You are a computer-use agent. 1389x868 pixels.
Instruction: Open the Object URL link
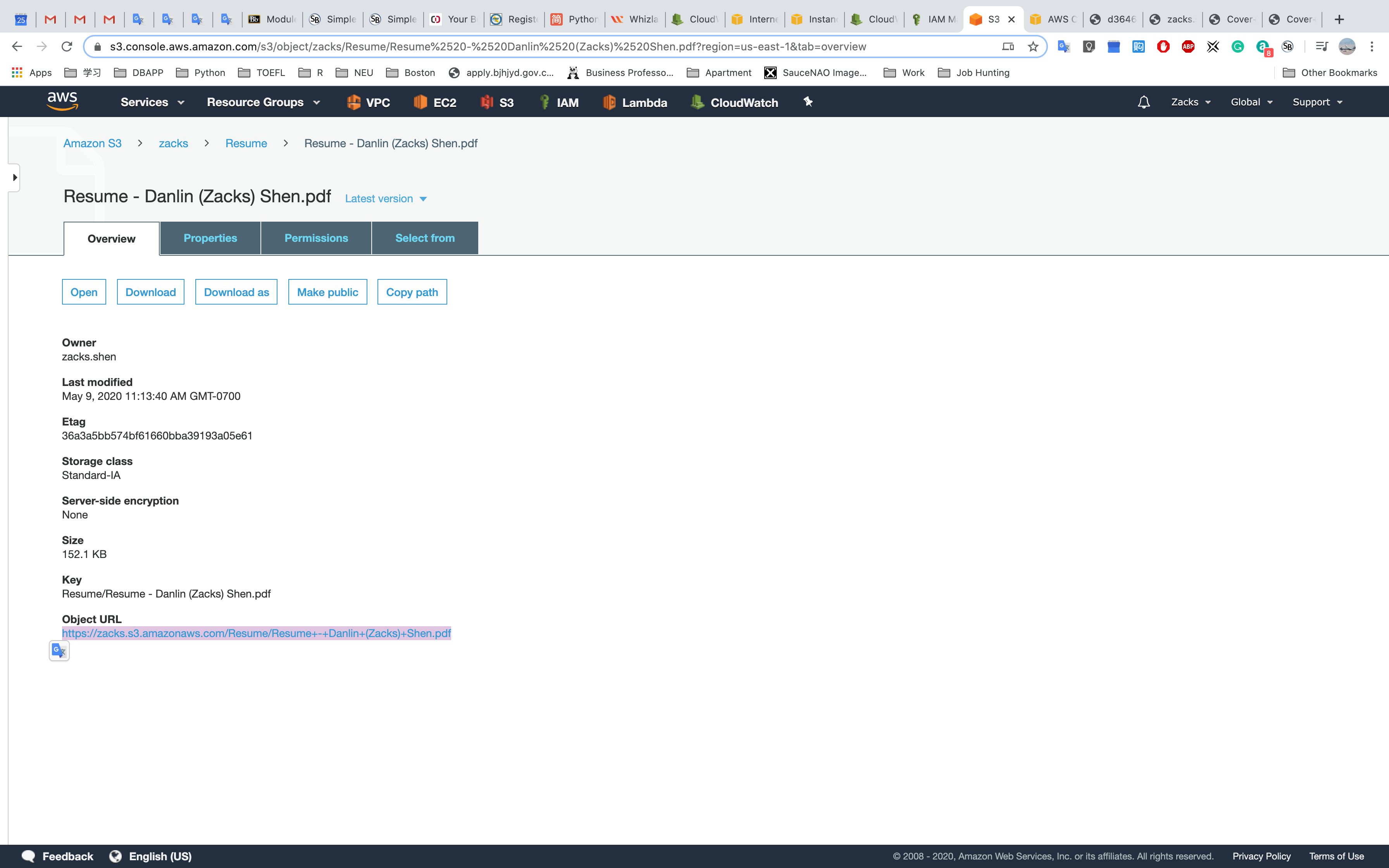[x=256, y=633]
